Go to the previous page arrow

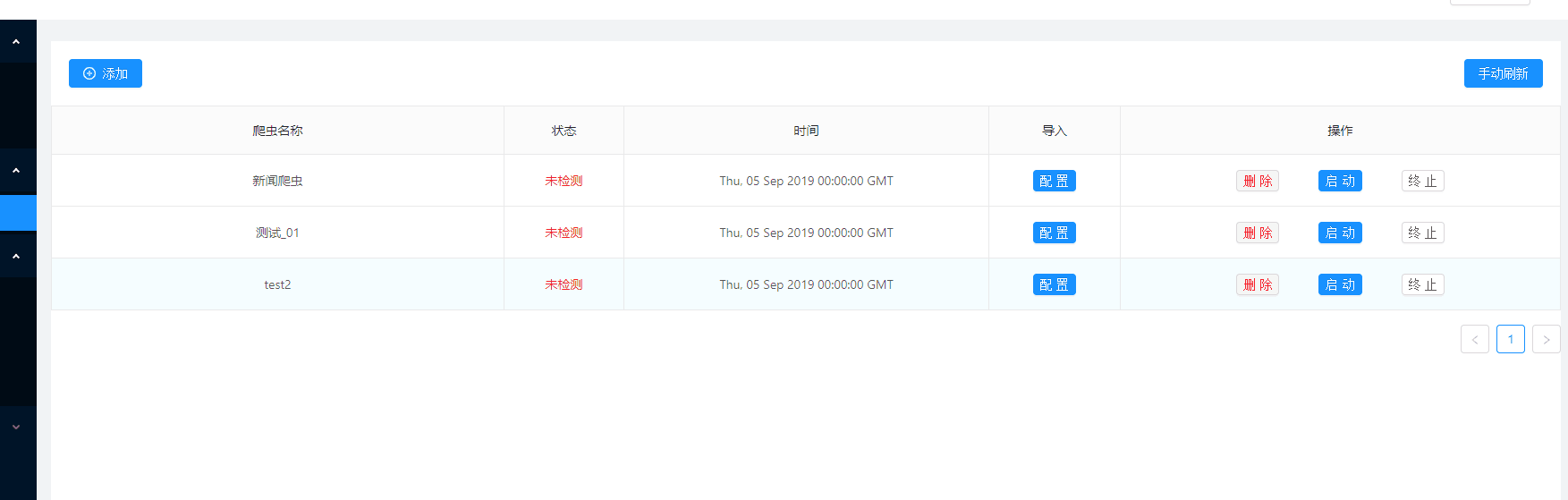tap(1475, 339)
